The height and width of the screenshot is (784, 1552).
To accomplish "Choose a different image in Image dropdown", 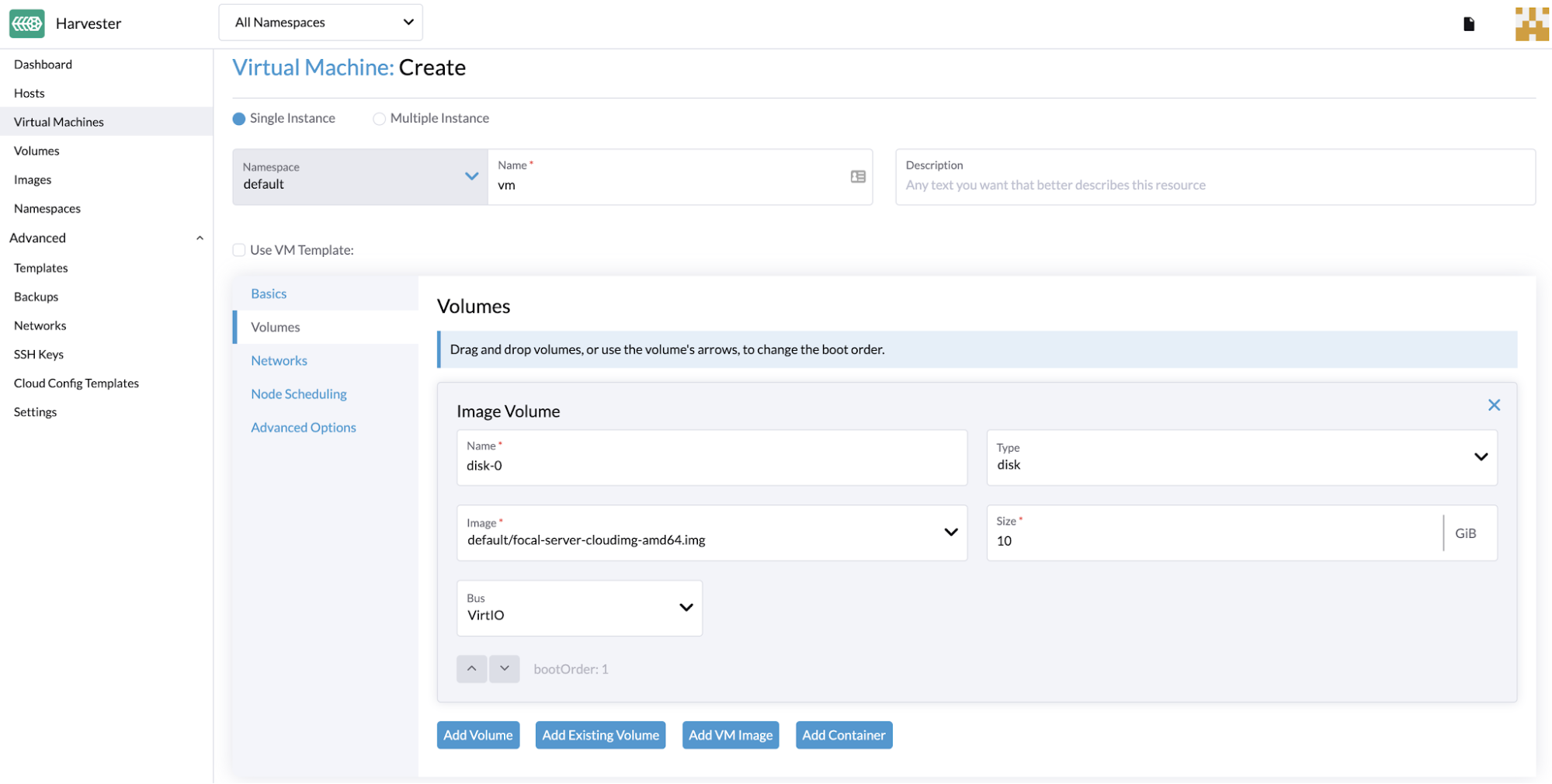I will 711,533.
